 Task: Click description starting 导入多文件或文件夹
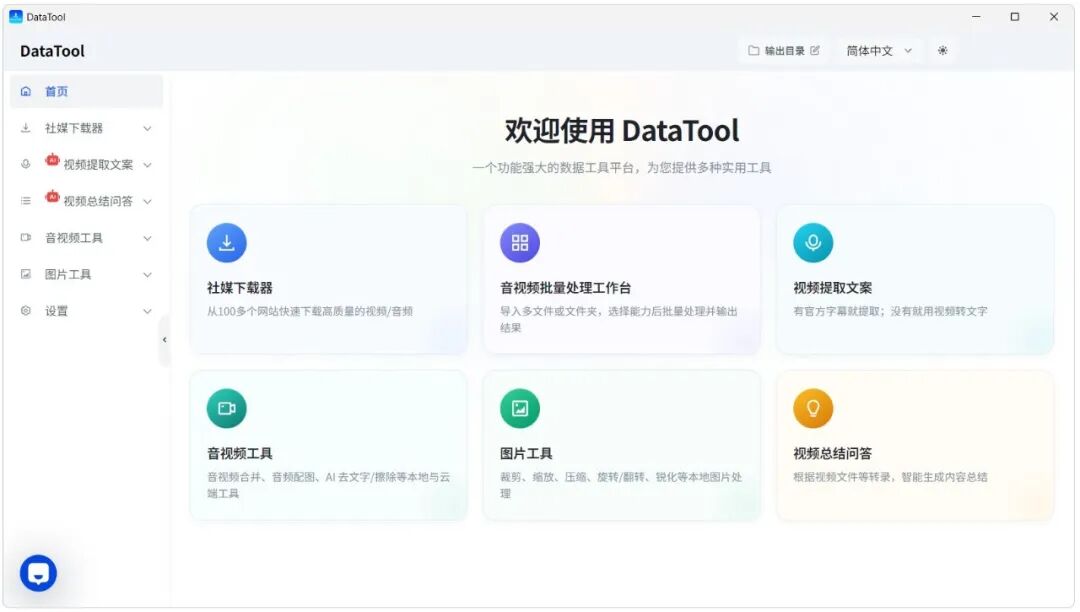tap(619, 319)
